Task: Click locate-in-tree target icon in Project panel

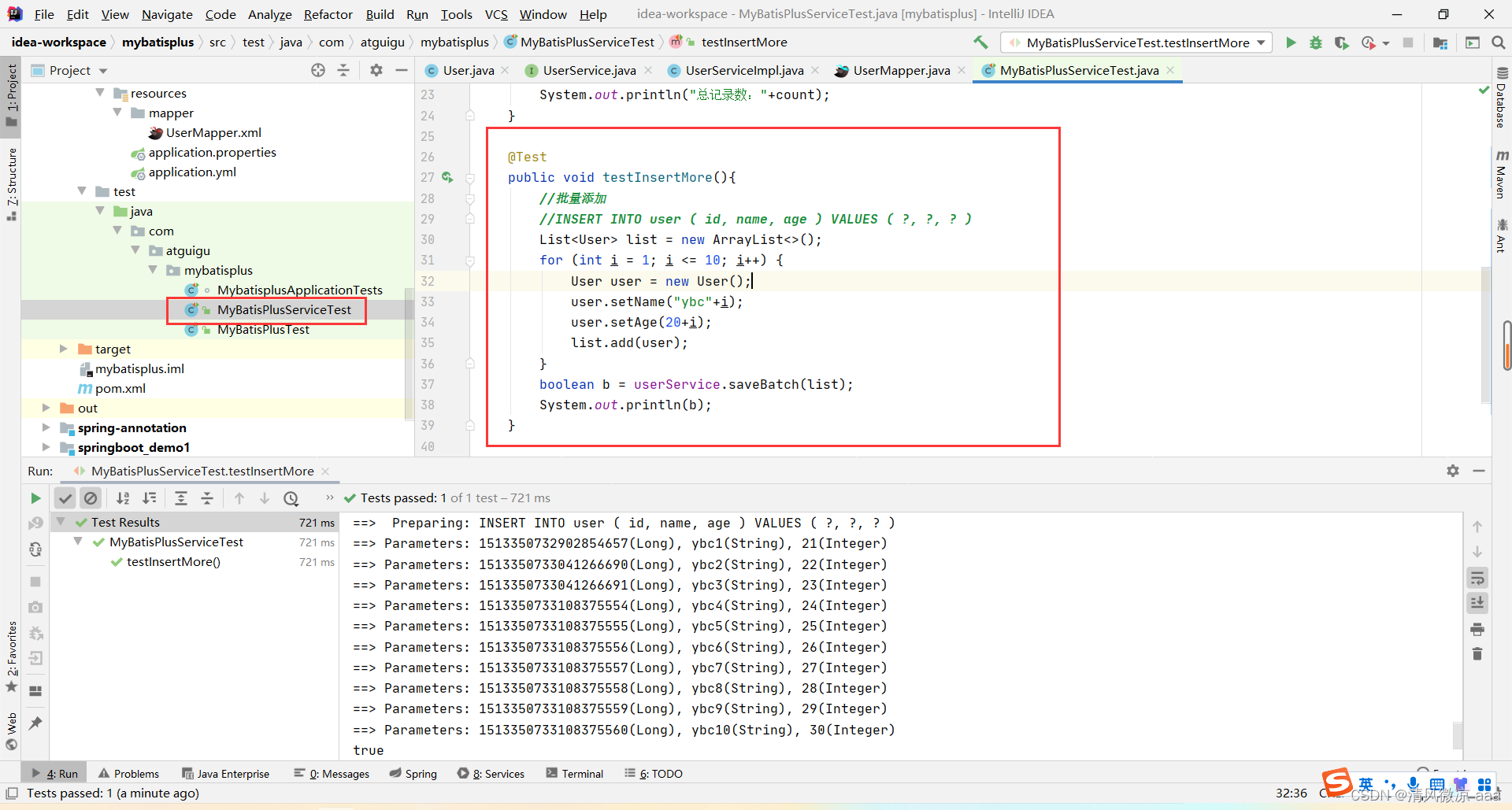Action: tap(318, 70)
